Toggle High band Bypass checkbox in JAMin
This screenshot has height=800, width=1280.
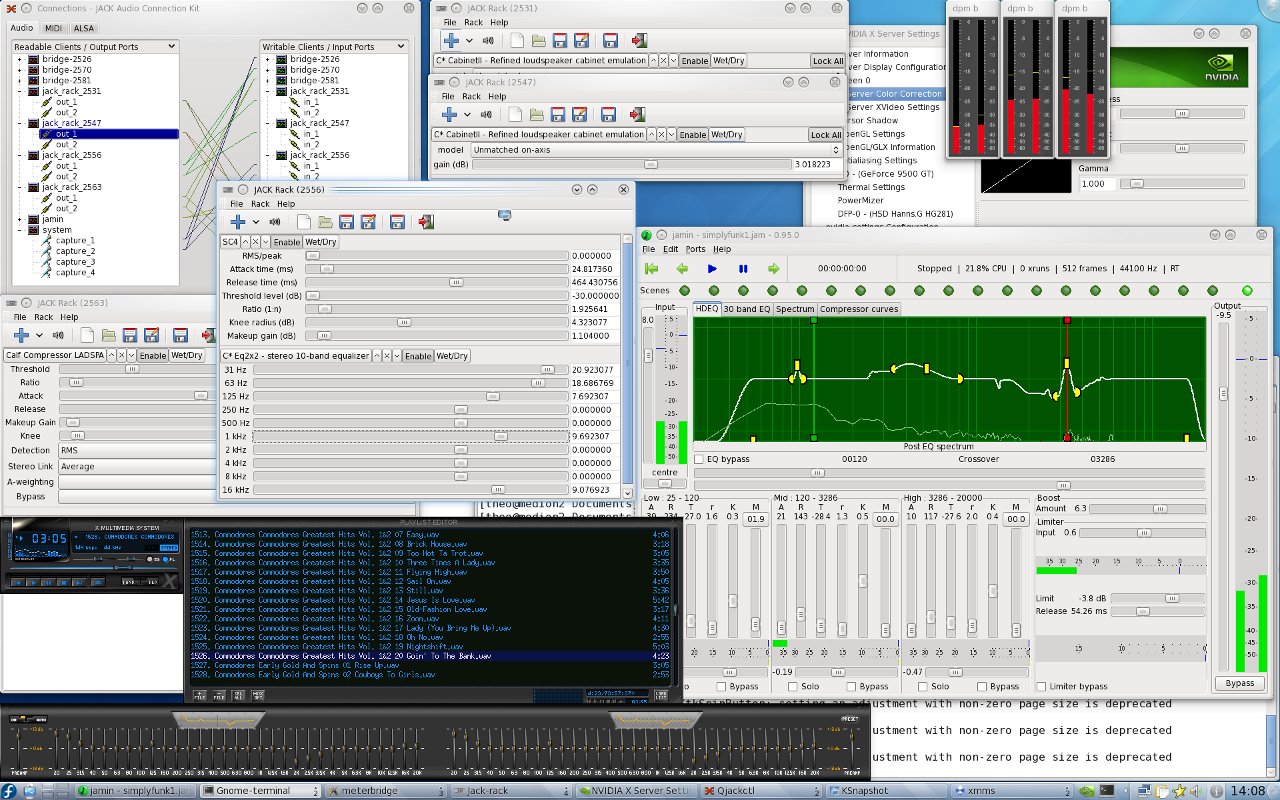pyautogui.click(x=980, y=687)
